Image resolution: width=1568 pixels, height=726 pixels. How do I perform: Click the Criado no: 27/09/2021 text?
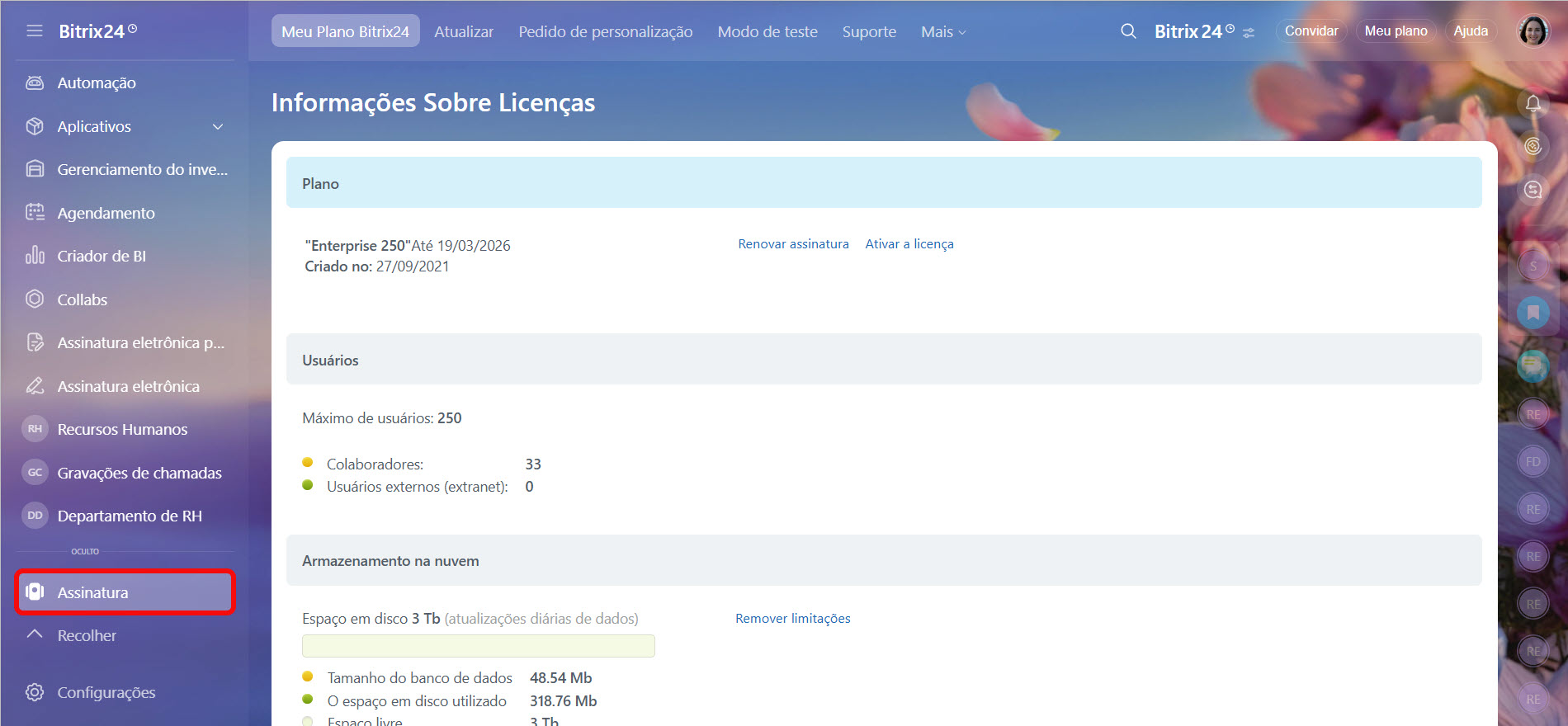(x=377, y=266)
